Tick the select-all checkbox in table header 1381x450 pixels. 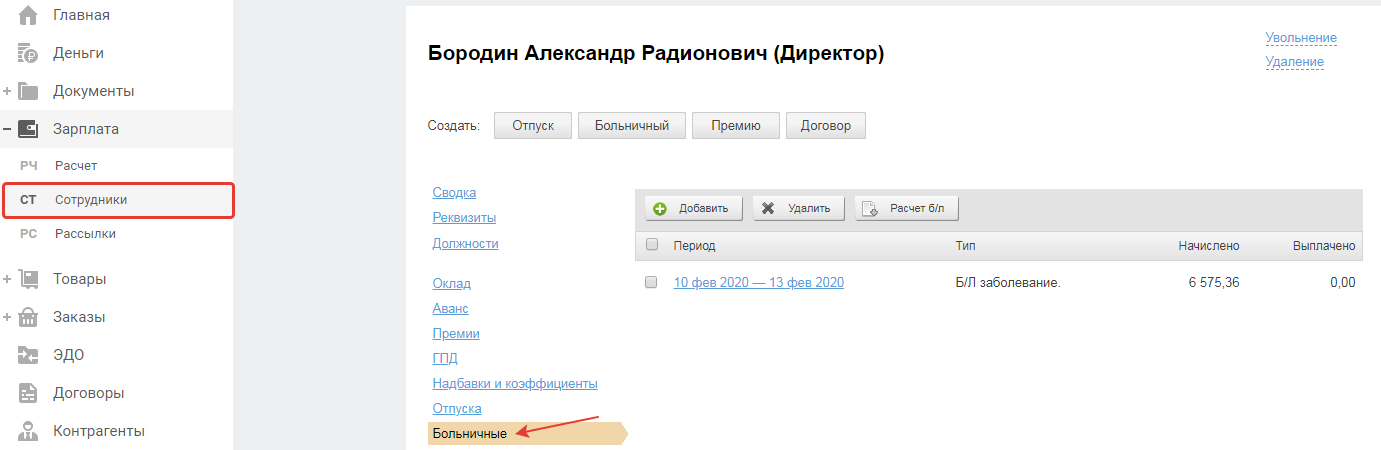tap(652, 245)
